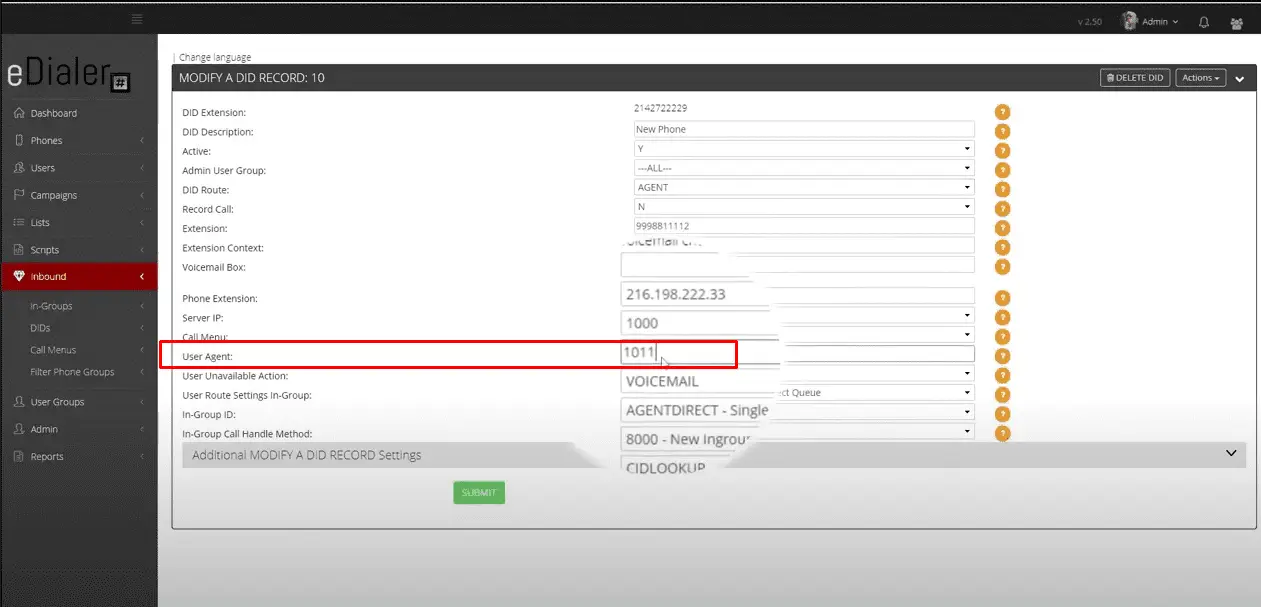
Task: Expand the Lists sidebar menu
Action: click(78, 222)
